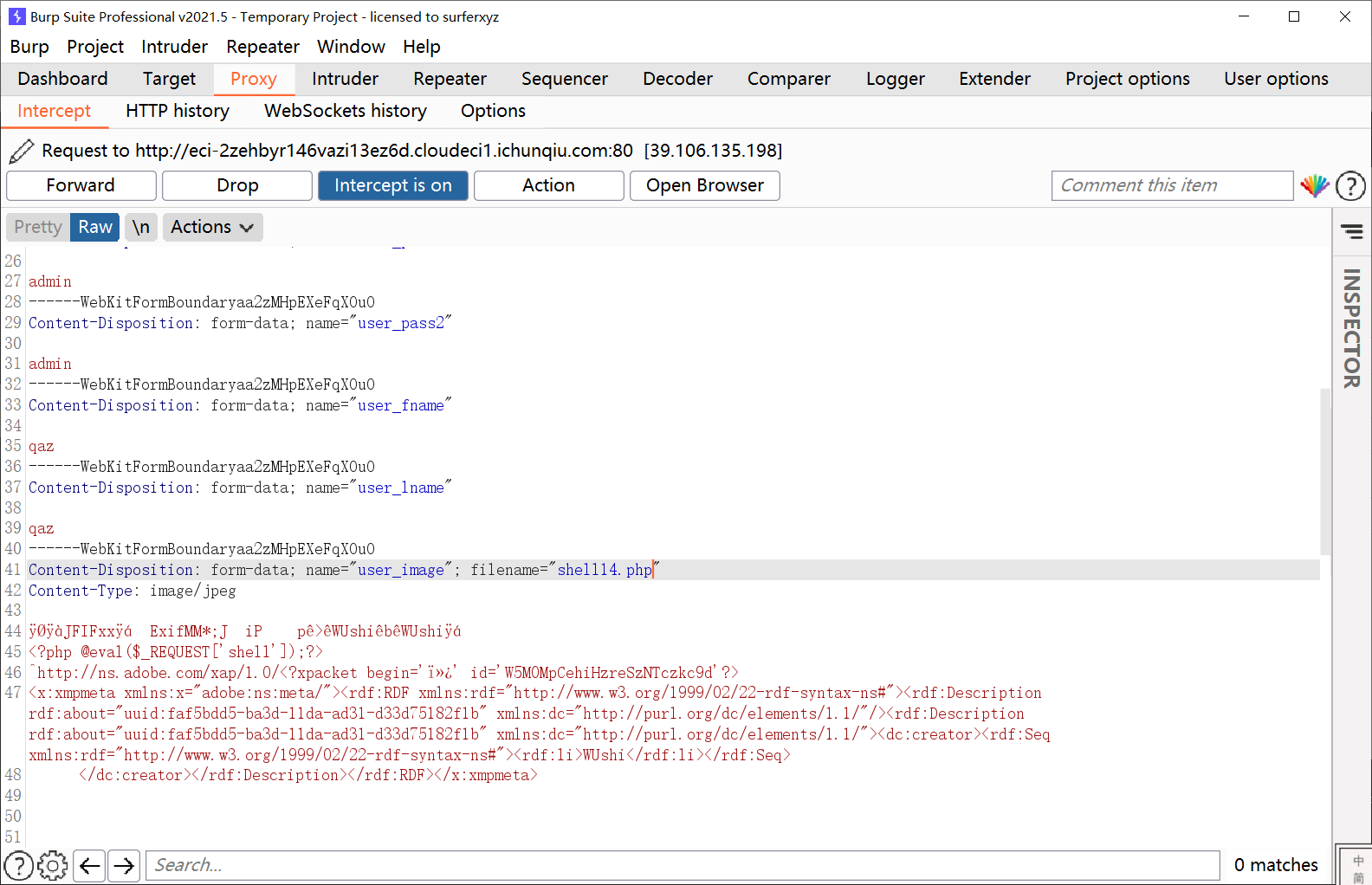Forward the intercepted request
Viewport: 1372px width, 885px height.
click(x=81, y=185)
